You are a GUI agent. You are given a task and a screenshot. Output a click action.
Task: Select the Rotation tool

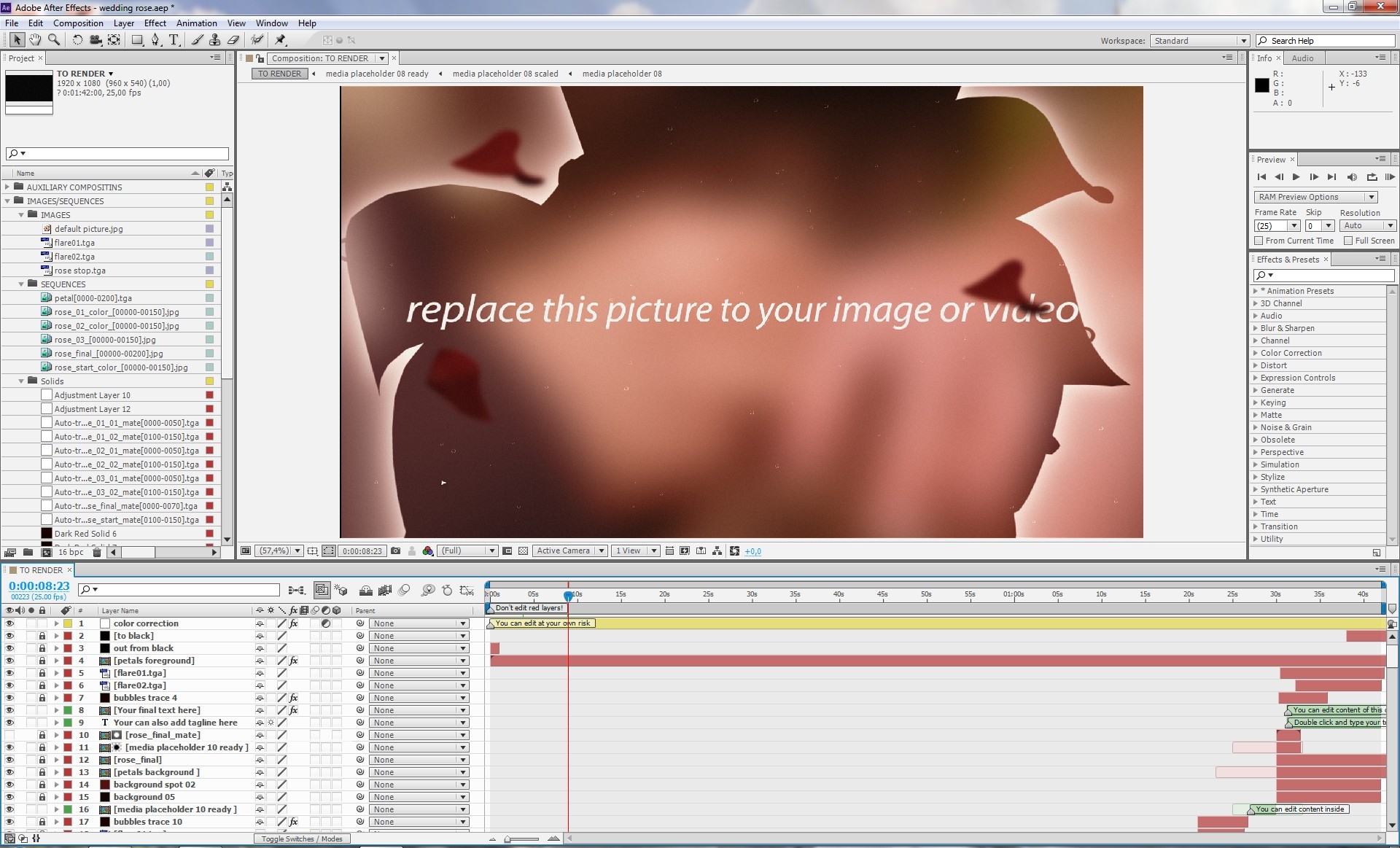click(x=77, y=40)
